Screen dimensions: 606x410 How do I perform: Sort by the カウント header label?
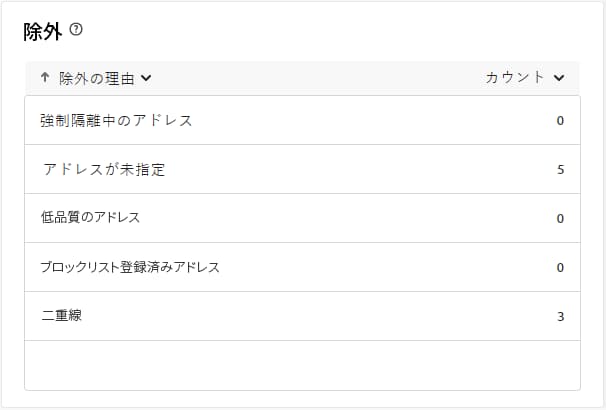(515, 78)
